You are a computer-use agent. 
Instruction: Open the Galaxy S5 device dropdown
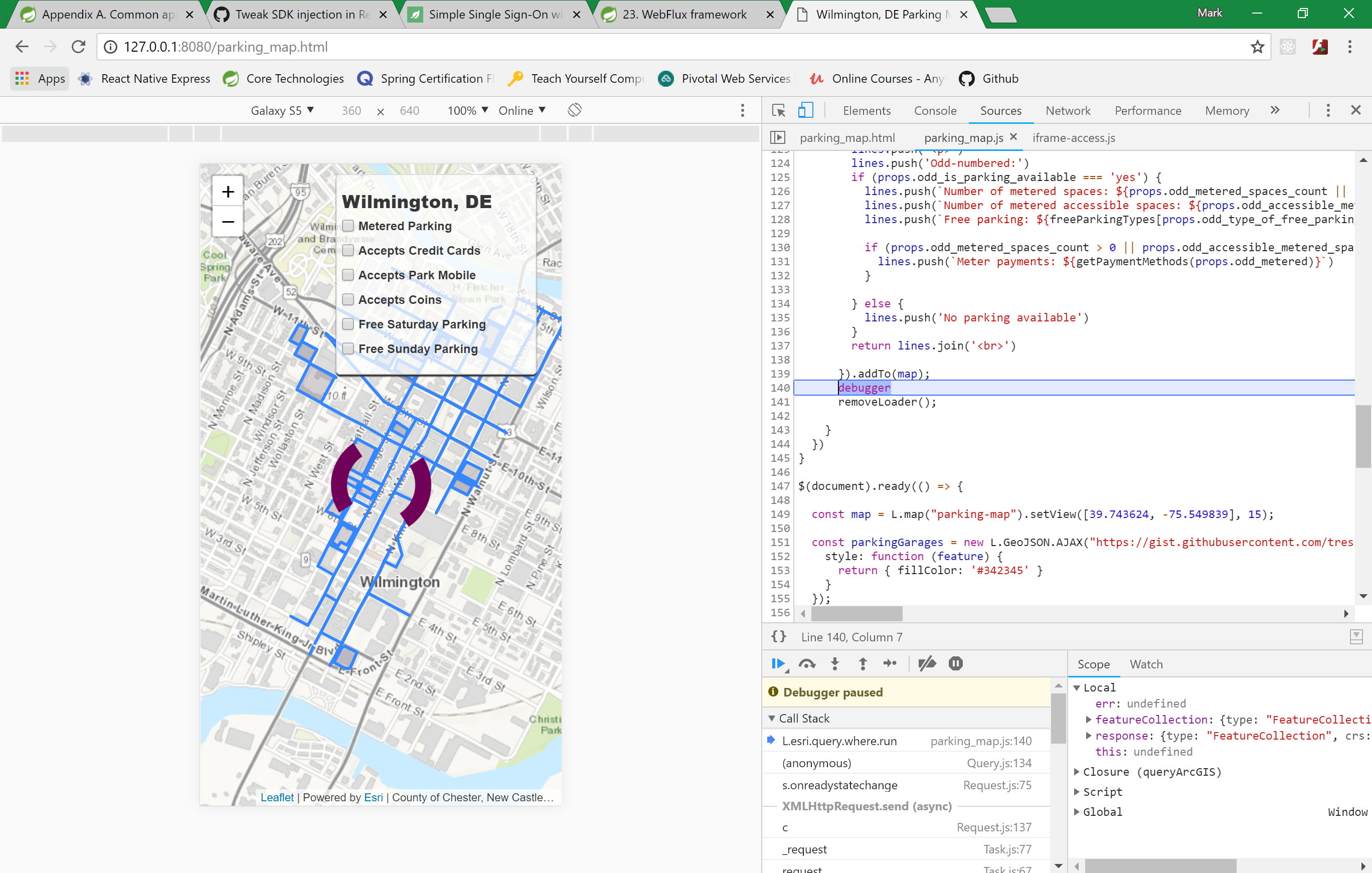point(282,110)
